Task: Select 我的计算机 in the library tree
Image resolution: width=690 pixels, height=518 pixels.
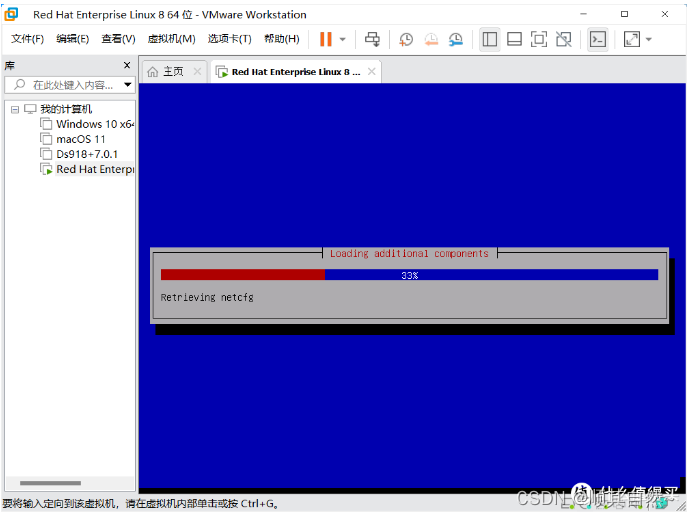Action: (66, 109)
